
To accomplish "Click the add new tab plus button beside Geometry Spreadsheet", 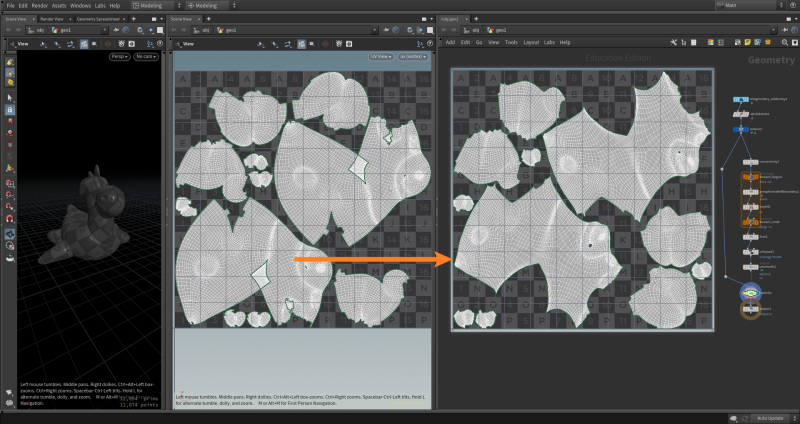I will click(135, 18).
